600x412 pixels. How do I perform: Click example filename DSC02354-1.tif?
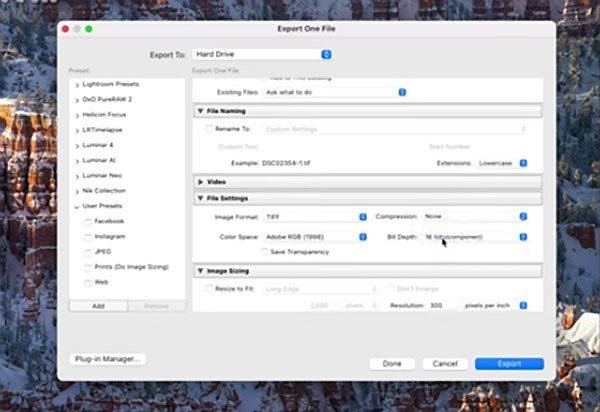(x=286, y=163)
